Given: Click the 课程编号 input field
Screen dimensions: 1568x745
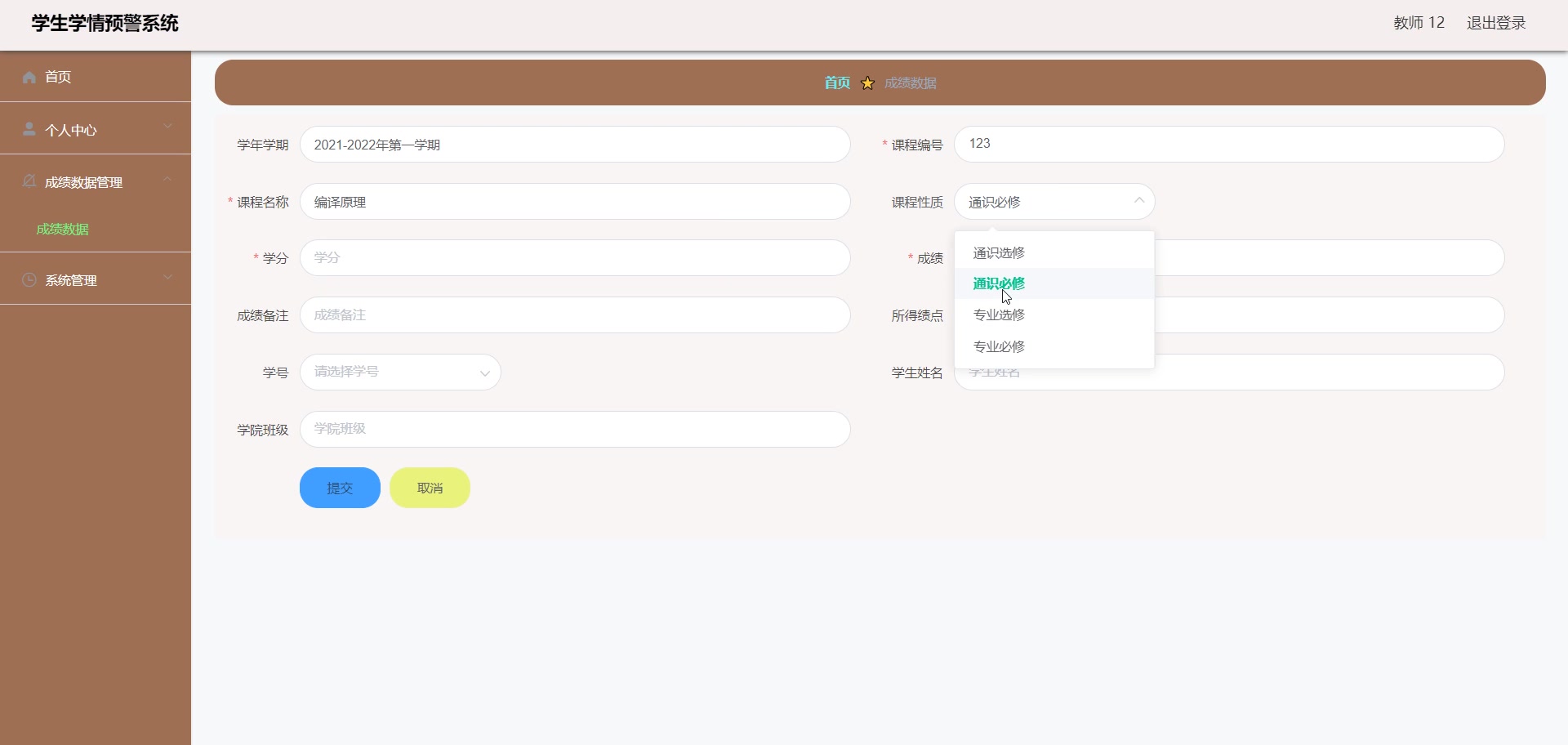Looking at the screenshot, I should pos(1229,144).
